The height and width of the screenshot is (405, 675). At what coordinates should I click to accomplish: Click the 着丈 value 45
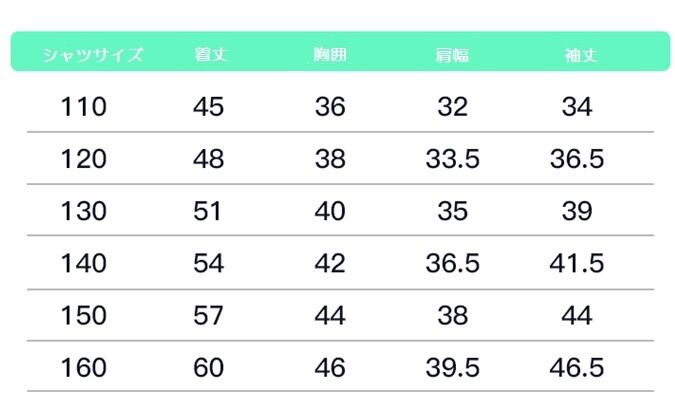(209, 107)
